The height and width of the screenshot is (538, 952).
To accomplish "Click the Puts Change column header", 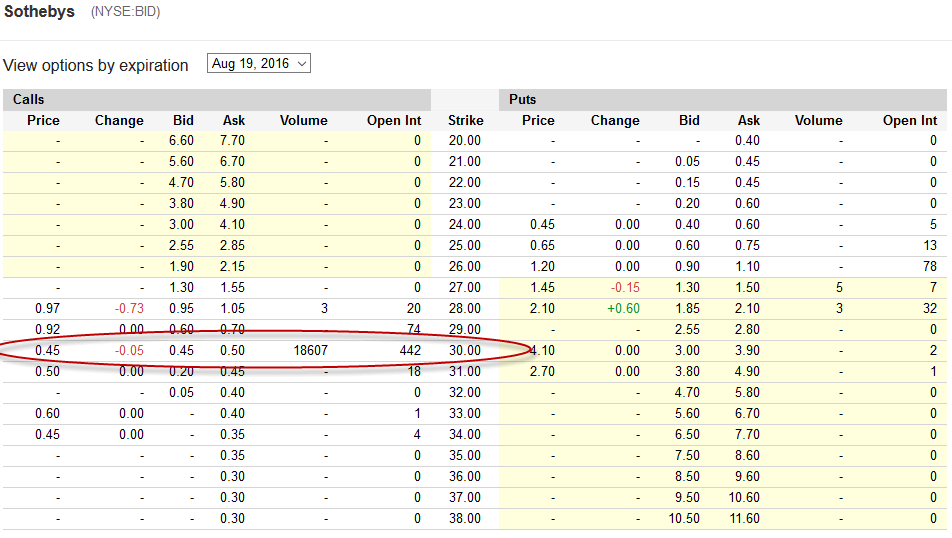I will (615, 120).
